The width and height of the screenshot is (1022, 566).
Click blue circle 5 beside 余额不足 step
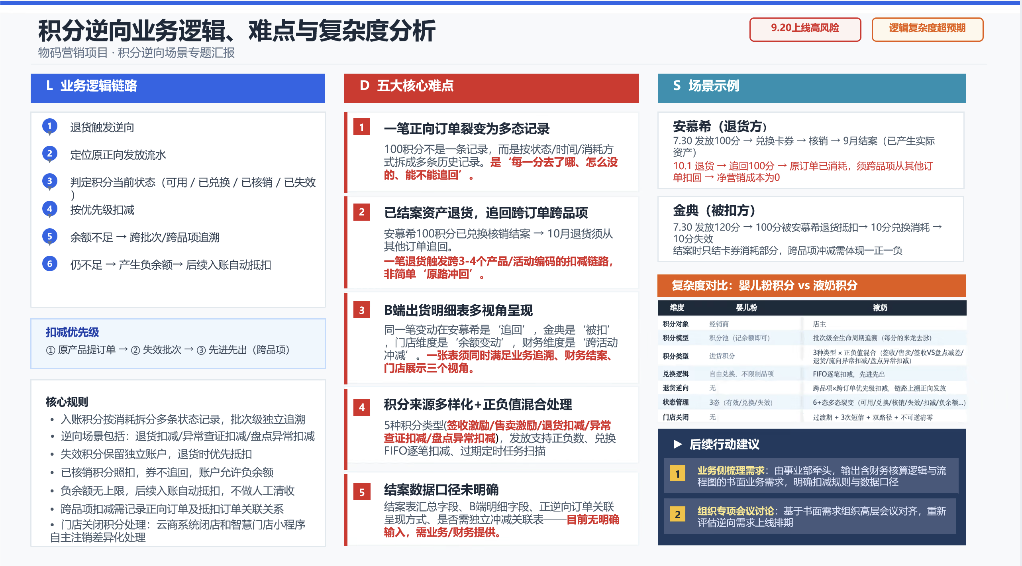(50, 236)
